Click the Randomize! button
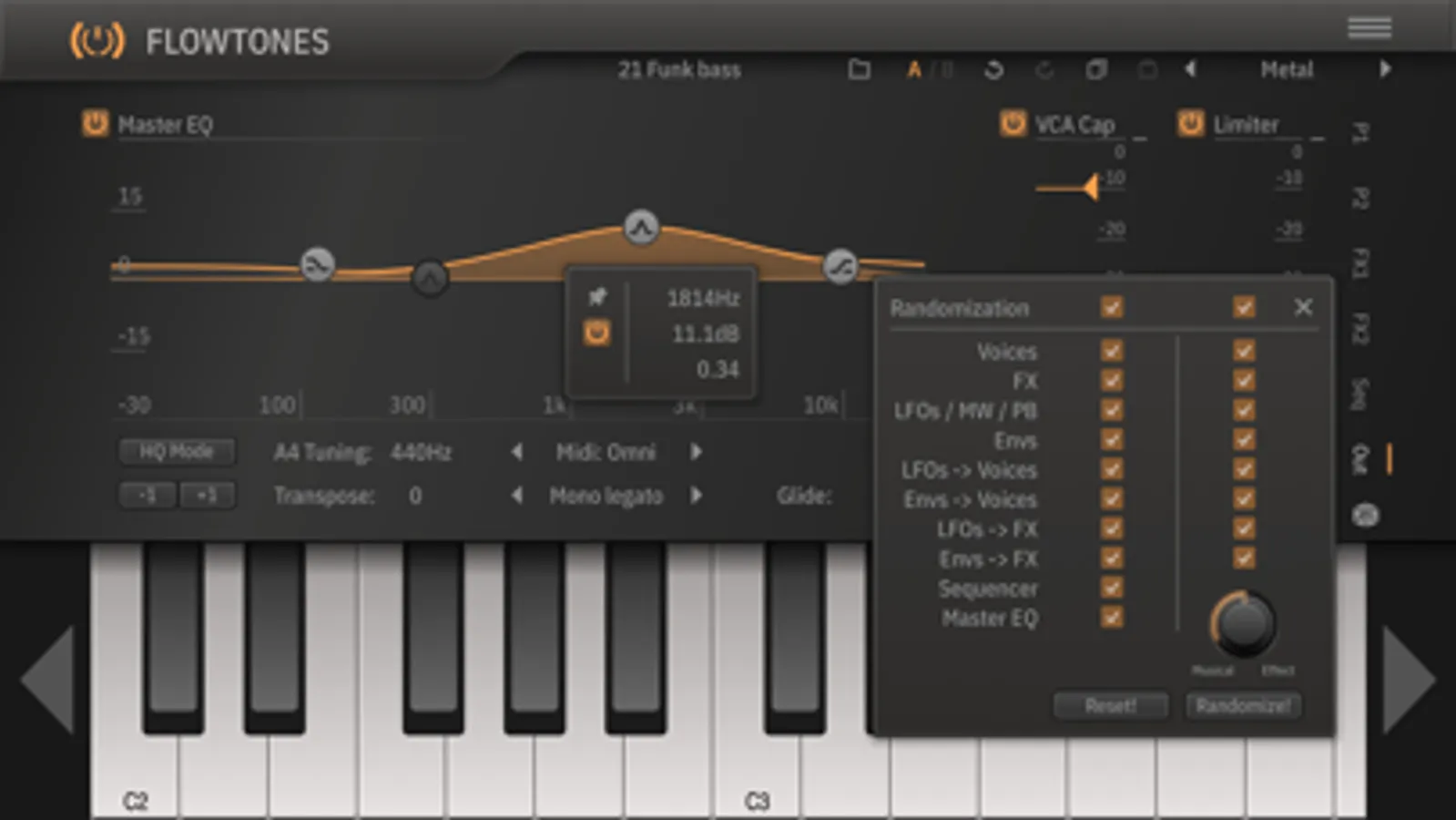The width and height of the screenshot is (1456, 820). click(x=1243, y=705)
